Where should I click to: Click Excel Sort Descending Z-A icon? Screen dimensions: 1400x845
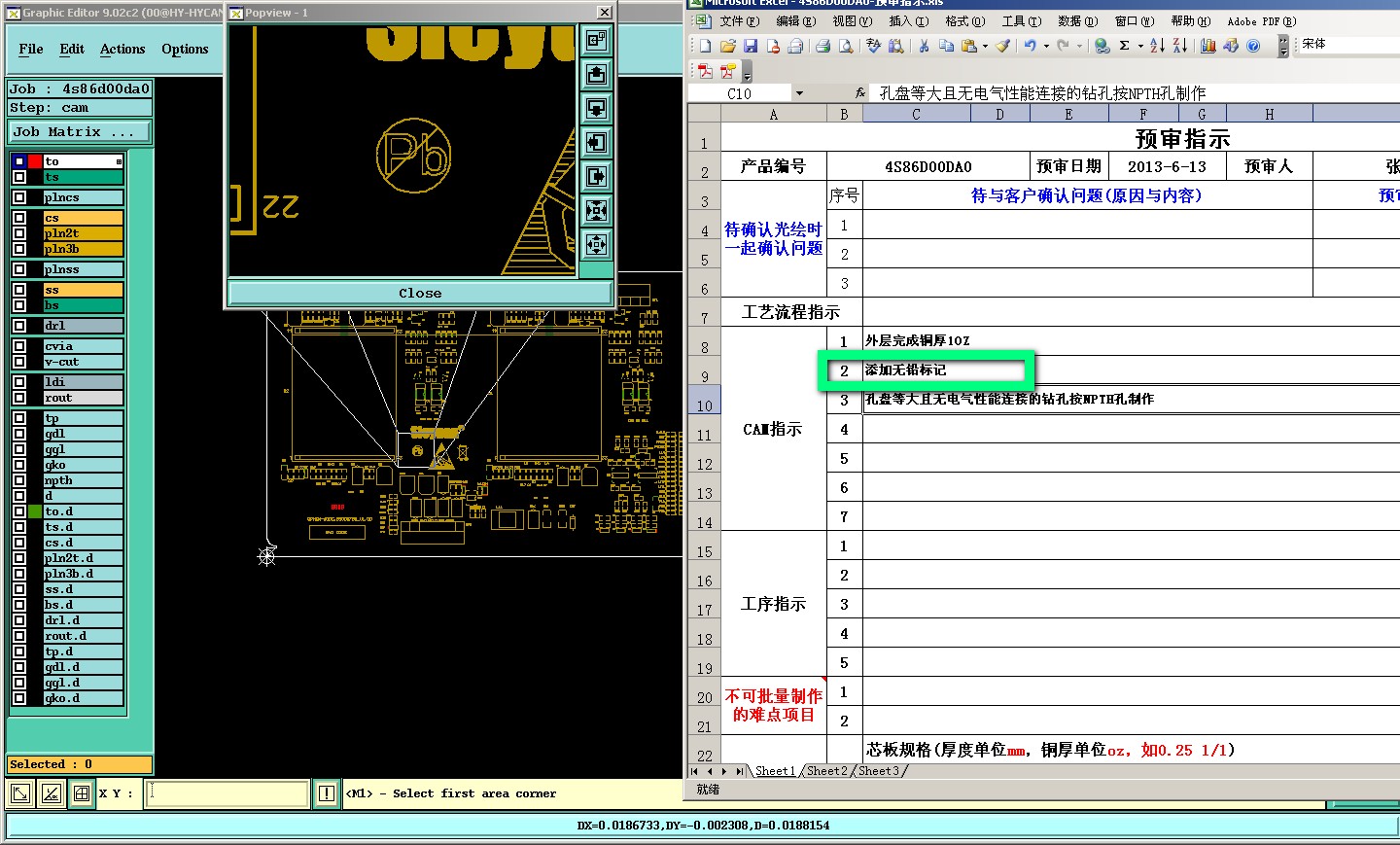coord(1179,46)
